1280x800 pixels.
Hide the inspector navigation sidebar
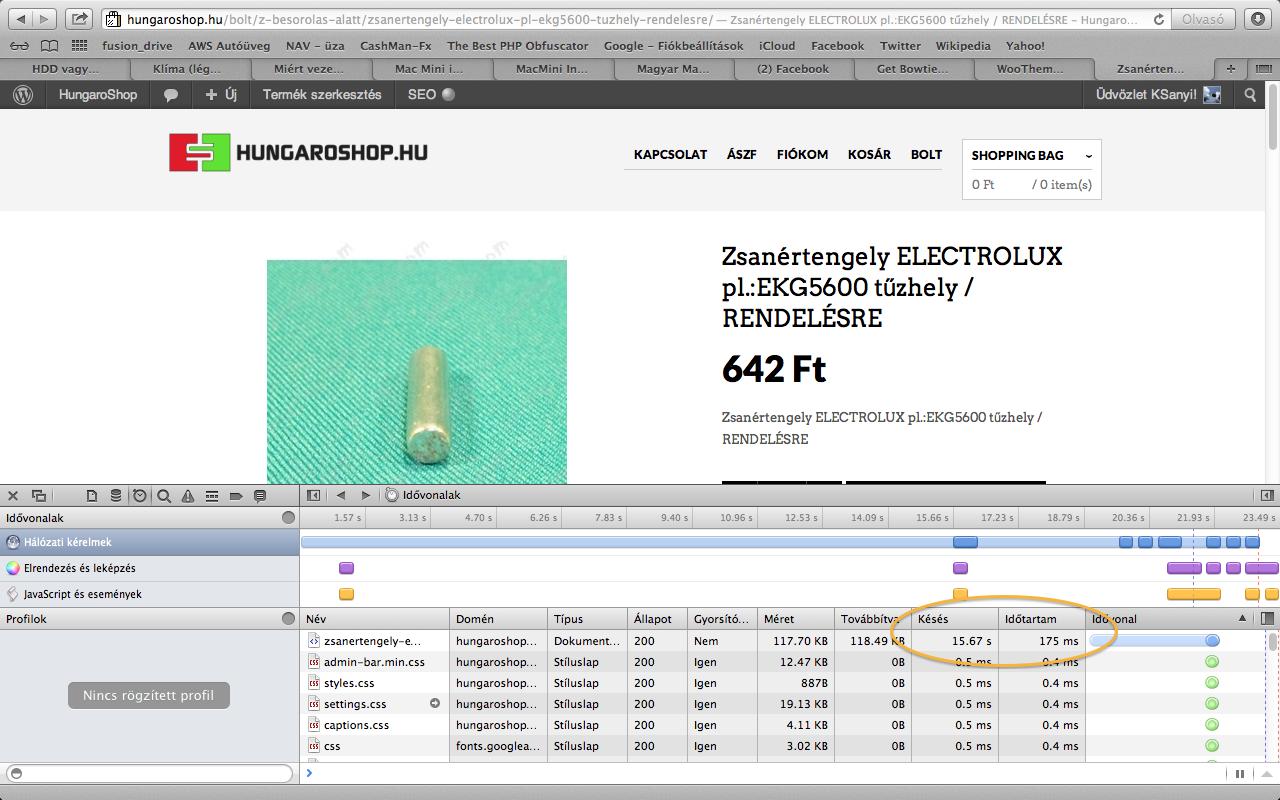pos(314,495)
